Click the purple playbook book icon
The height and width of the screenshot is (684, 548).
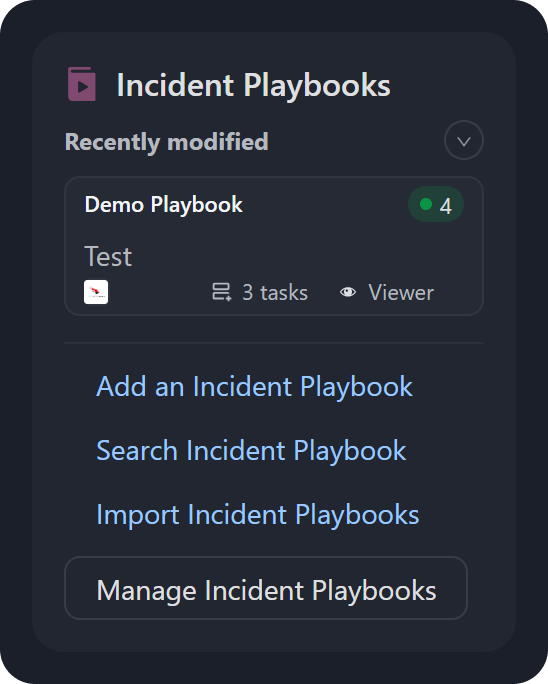pos(82,84)
